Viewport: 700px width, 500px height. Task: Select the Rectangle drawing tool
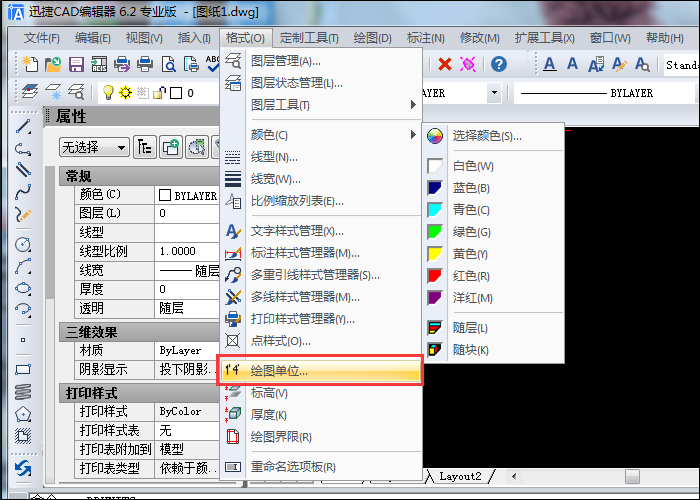coord(23,369)
